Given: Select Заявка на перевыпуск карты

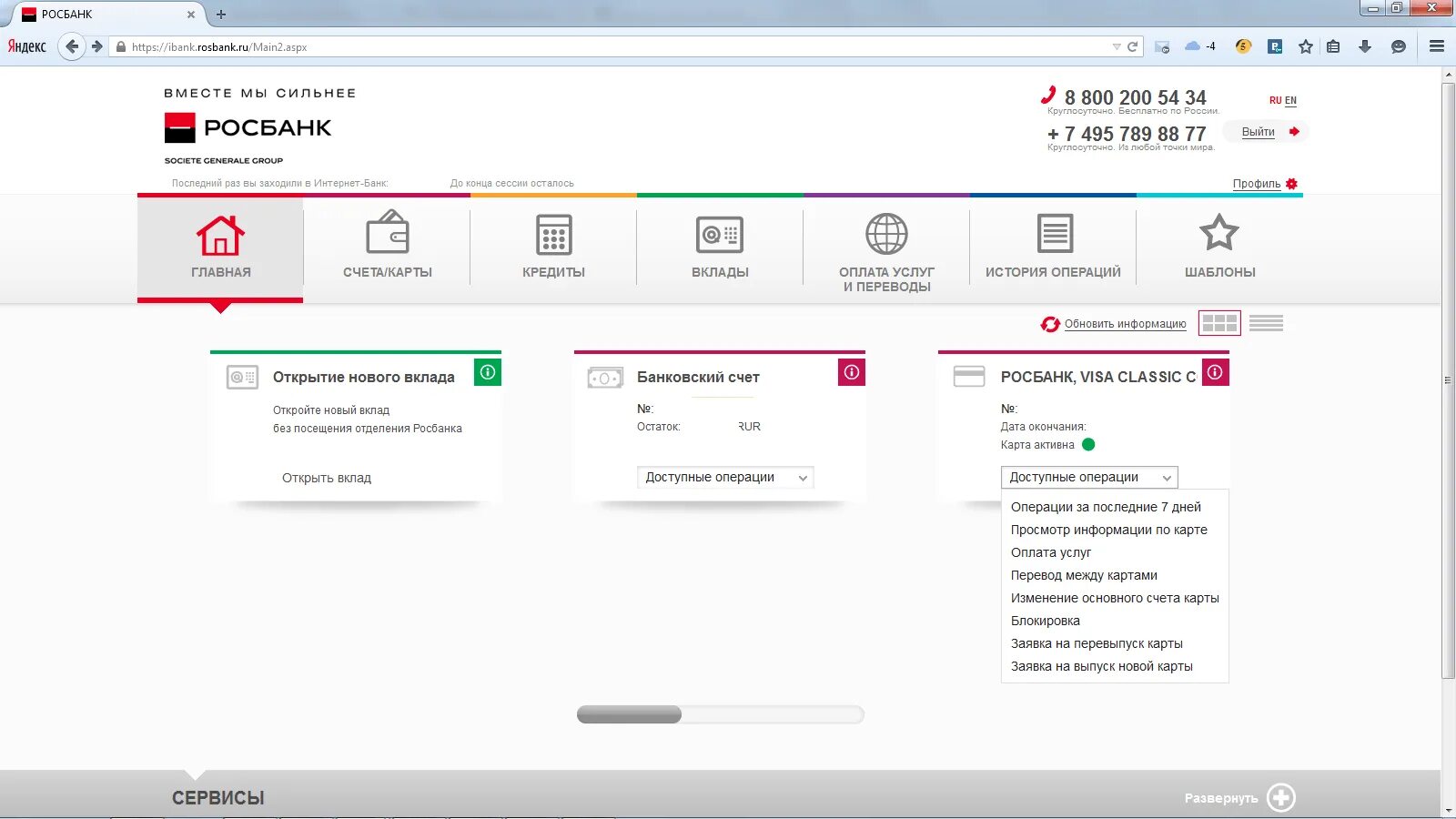Looking at the screenshot, I should pyautogui.click(x=1097, y=643).
